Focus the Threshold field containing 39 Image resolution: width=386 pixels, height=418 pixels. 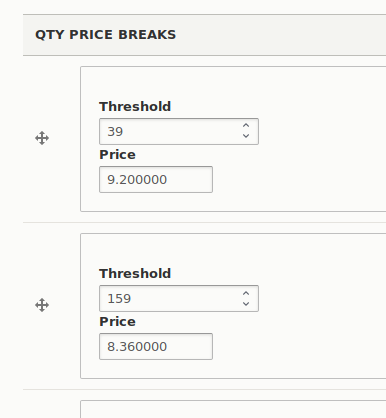point(179,131)
